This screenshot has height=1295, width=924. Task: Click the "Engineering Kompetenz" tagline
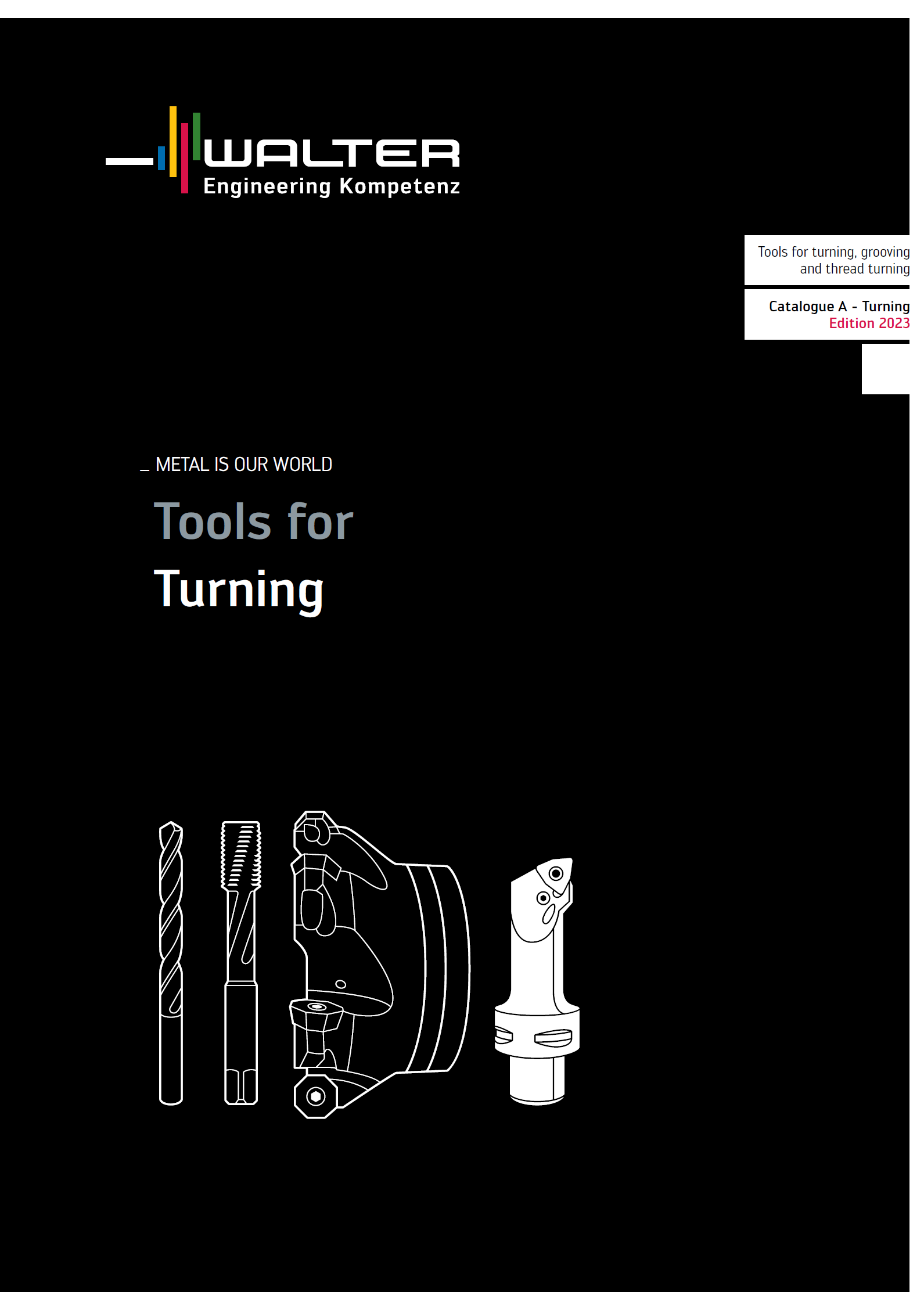point(332,186)
